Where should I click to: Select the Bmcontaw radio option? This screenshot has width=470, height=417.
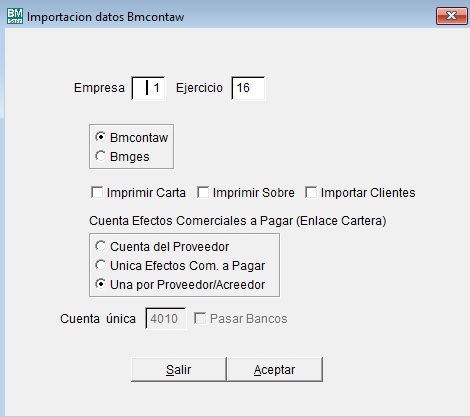[x=100, y=137]
